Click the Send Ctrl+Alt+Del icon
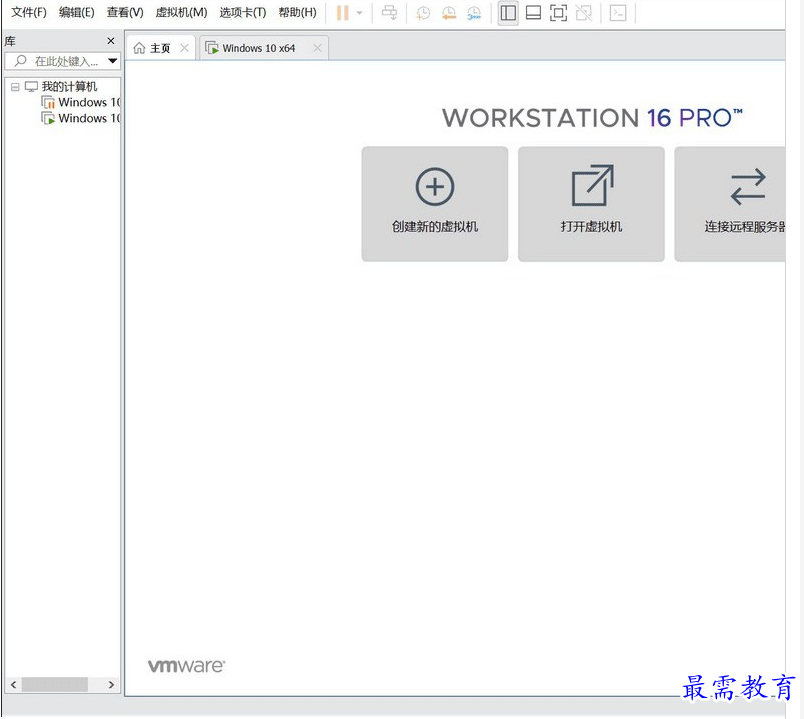The width and height of the screenshot is (804, 719). (x=389, y=12)
